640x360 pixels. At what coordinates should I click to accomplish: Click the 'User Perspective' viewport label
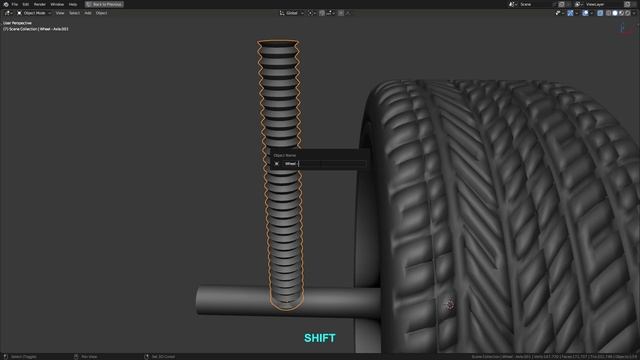point(17,23)
